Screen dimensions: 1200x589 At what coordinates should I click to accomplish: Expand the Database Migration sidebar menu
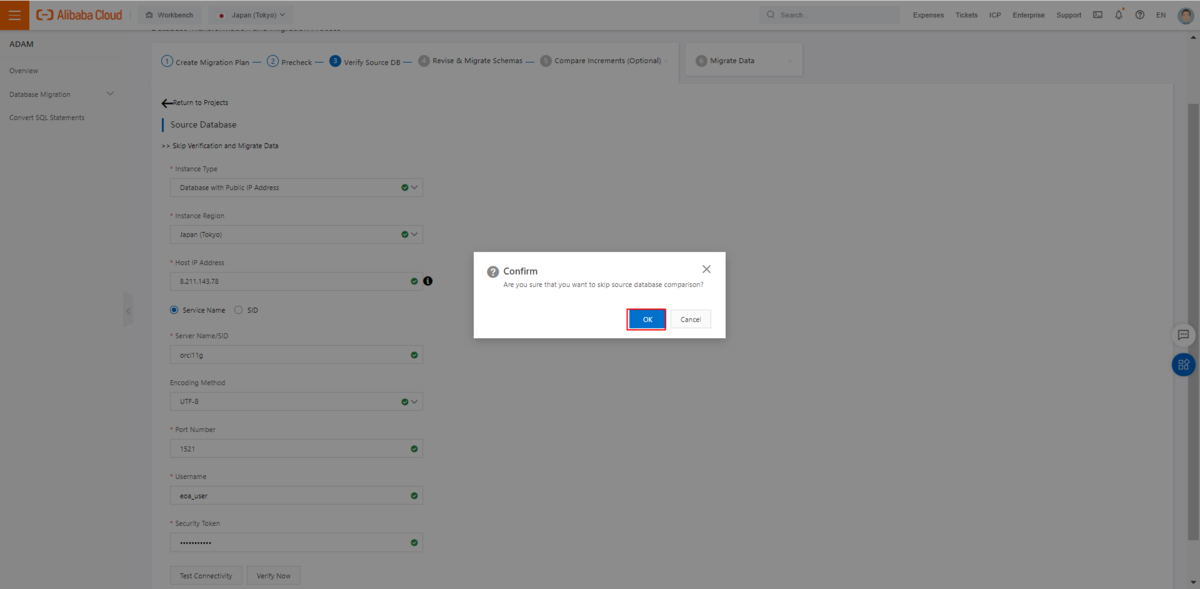click(110, 94)
